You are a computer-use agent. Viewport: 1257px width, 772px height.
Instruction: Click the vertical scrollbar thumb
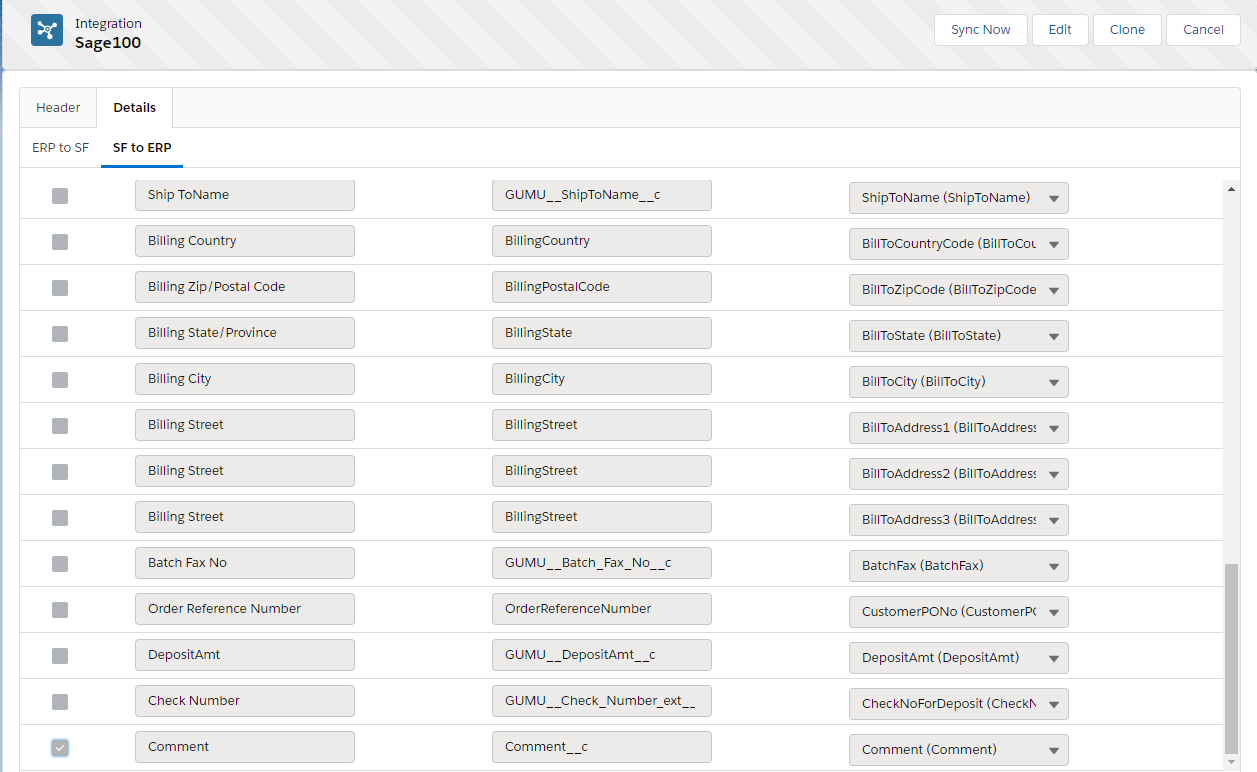click(1231, 658)
